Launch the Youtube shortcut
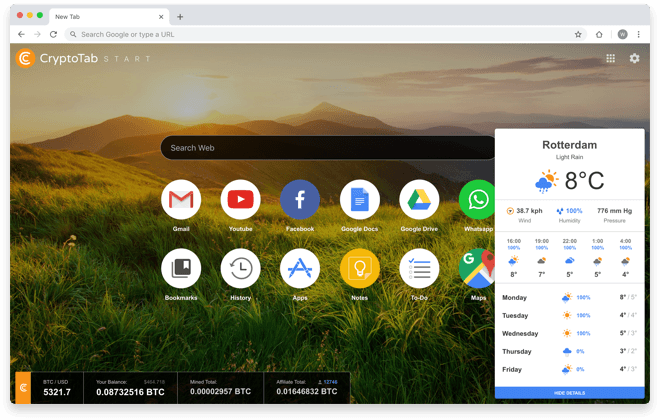660x420 pixels. point(240,200)
